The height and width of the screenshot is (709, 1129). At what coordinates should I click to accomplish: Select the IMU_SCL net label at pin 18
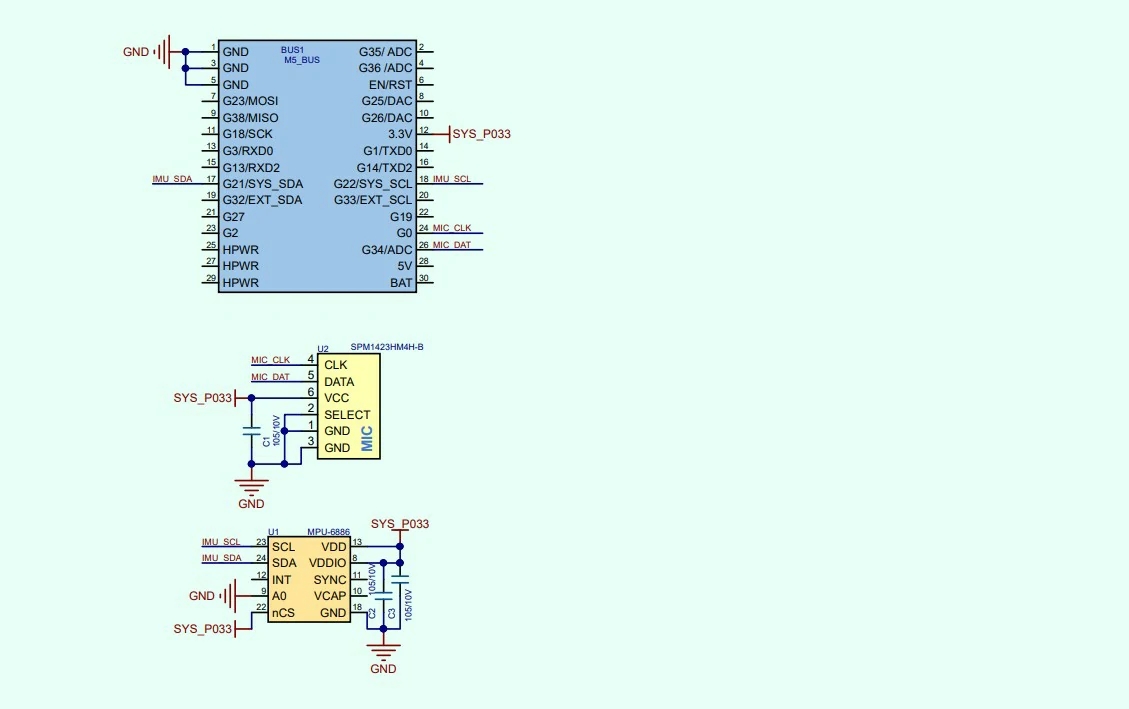452,179
